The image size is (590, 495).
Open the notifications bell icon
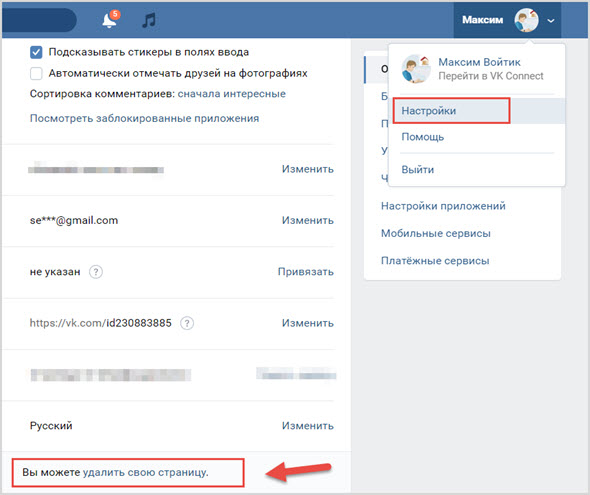pyautogui.click(x=109, y=20)
